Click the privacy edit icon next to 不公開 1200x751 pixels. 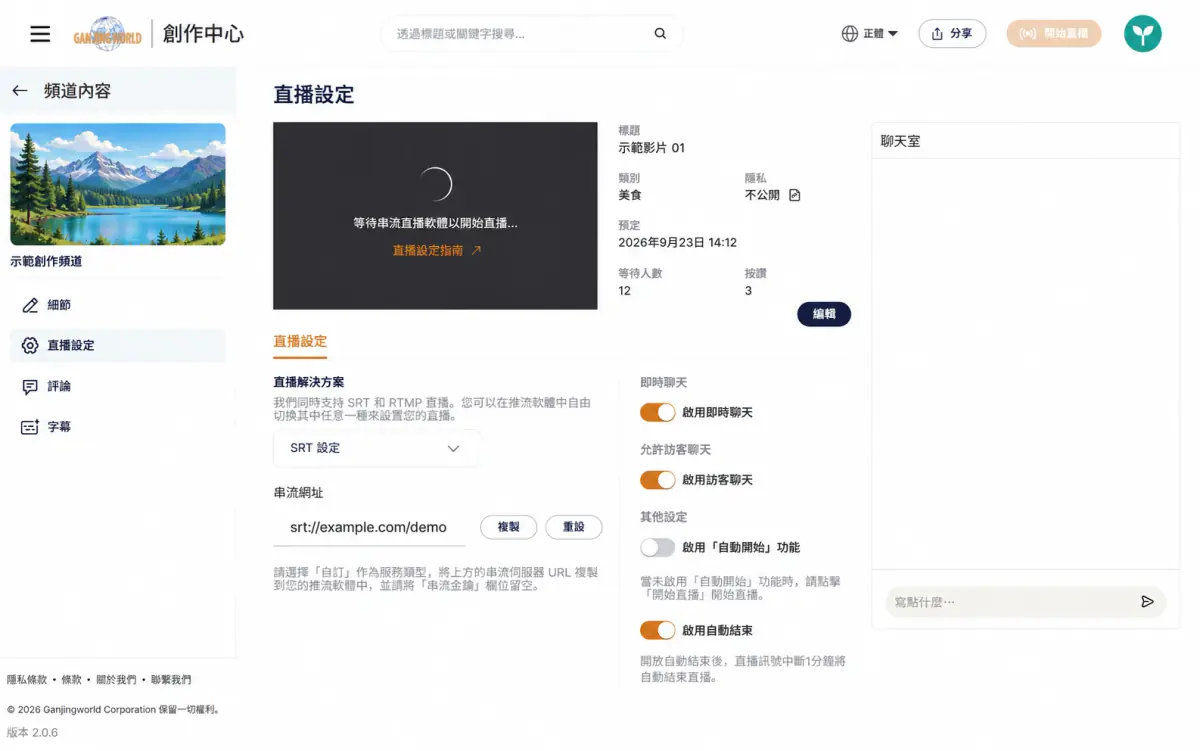click(795, 195)
